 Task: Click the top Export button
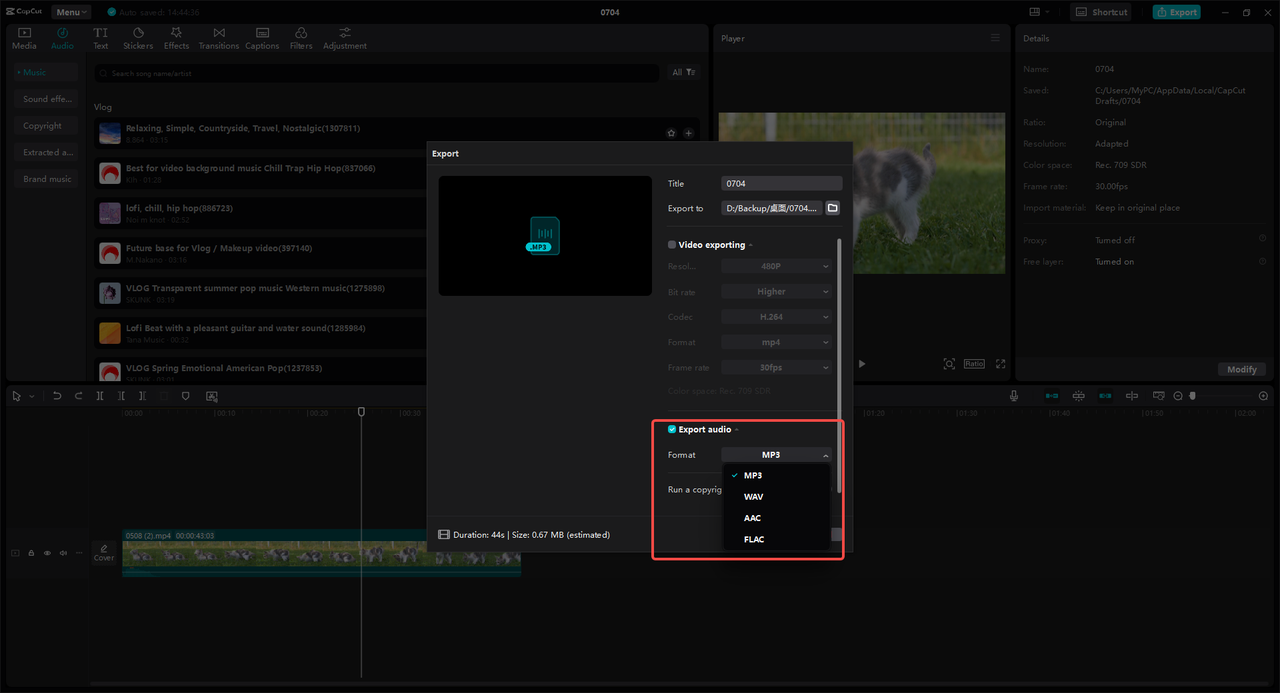[x=1177, y=12]
